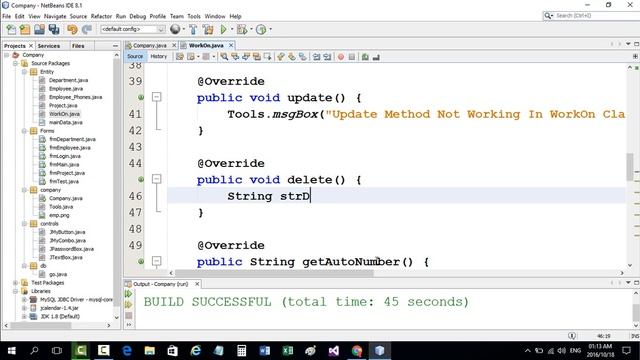
Task: Collapse the Source Packages node
Action: coord(16,63)
